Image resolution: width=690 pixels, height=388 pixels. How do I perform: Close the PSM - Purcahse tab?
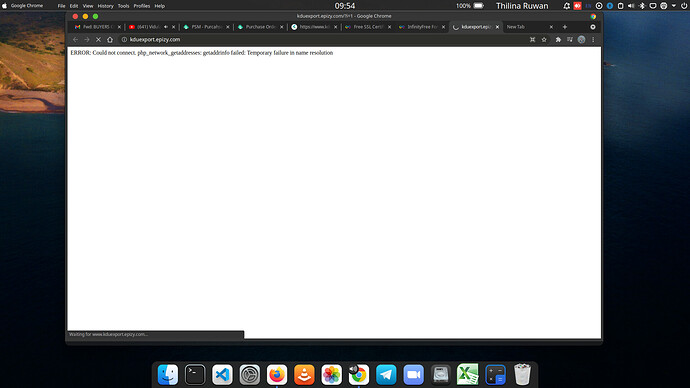228,27
